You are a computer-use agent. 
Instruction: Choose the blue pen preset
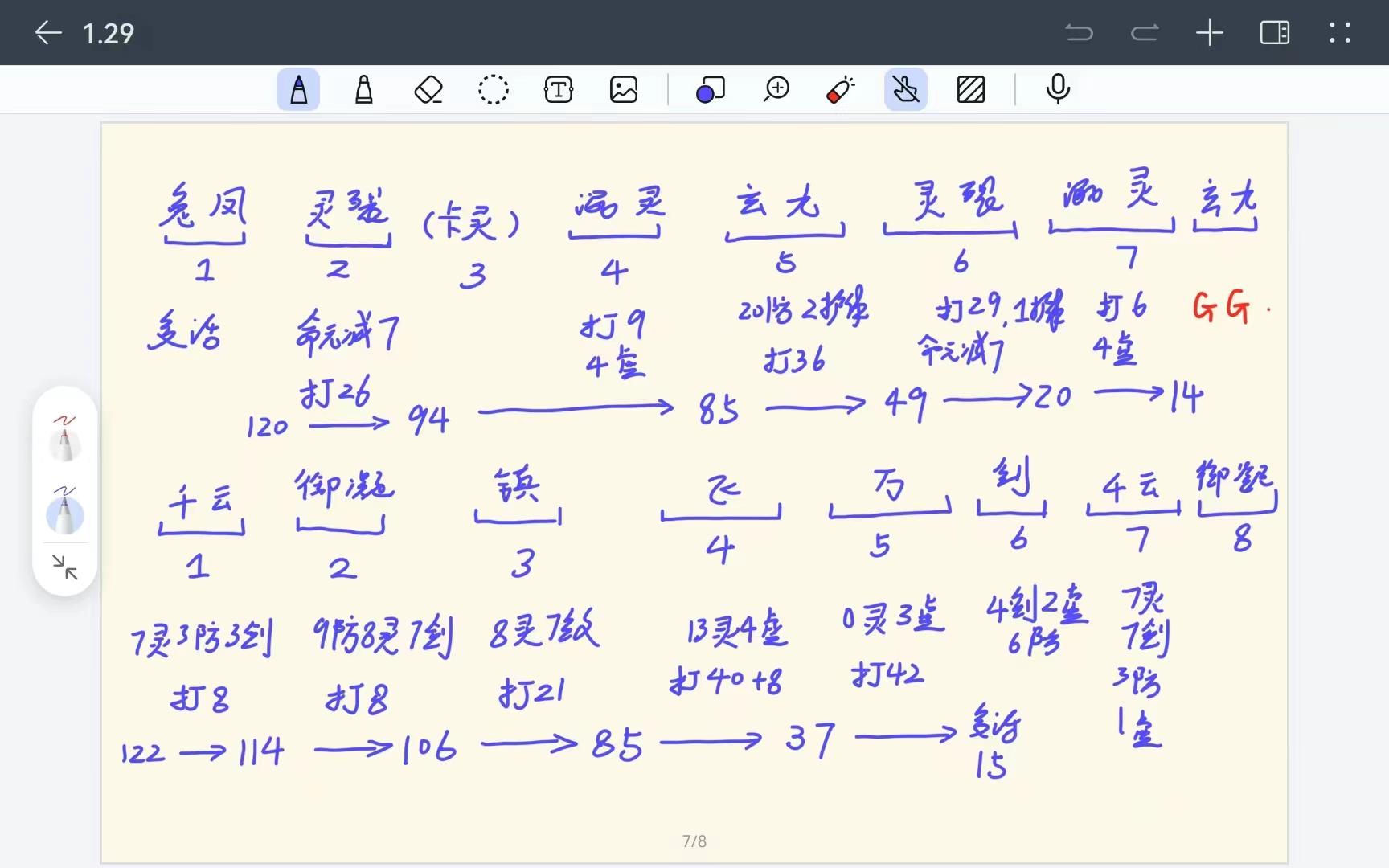click(64, 510)
